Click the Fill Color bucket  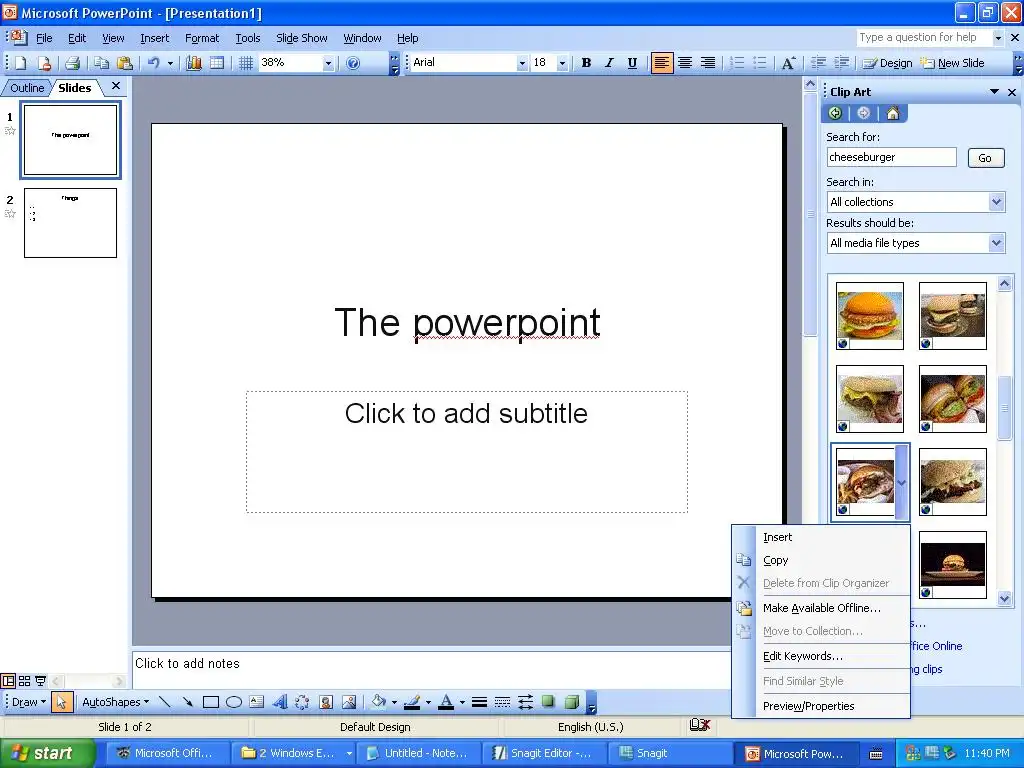(x=378, y=702)
